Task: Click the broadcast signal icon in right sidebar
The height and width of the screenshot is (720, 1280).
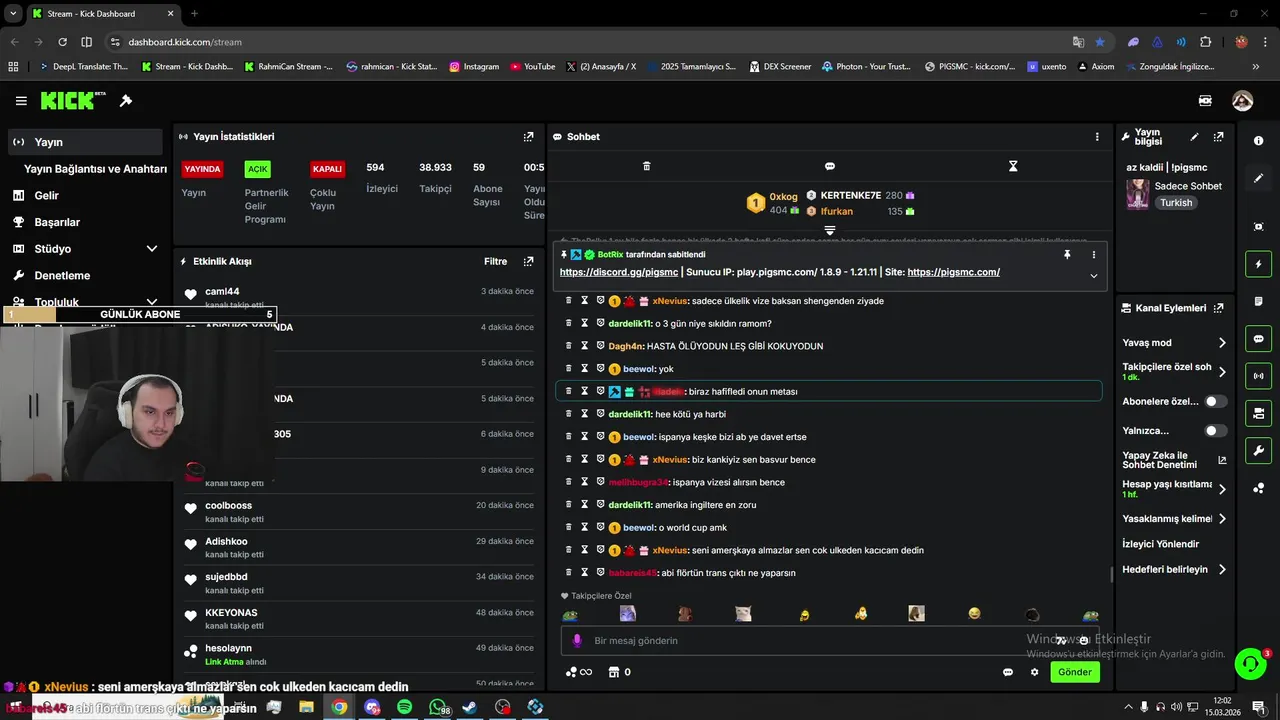Action: 1258,376
